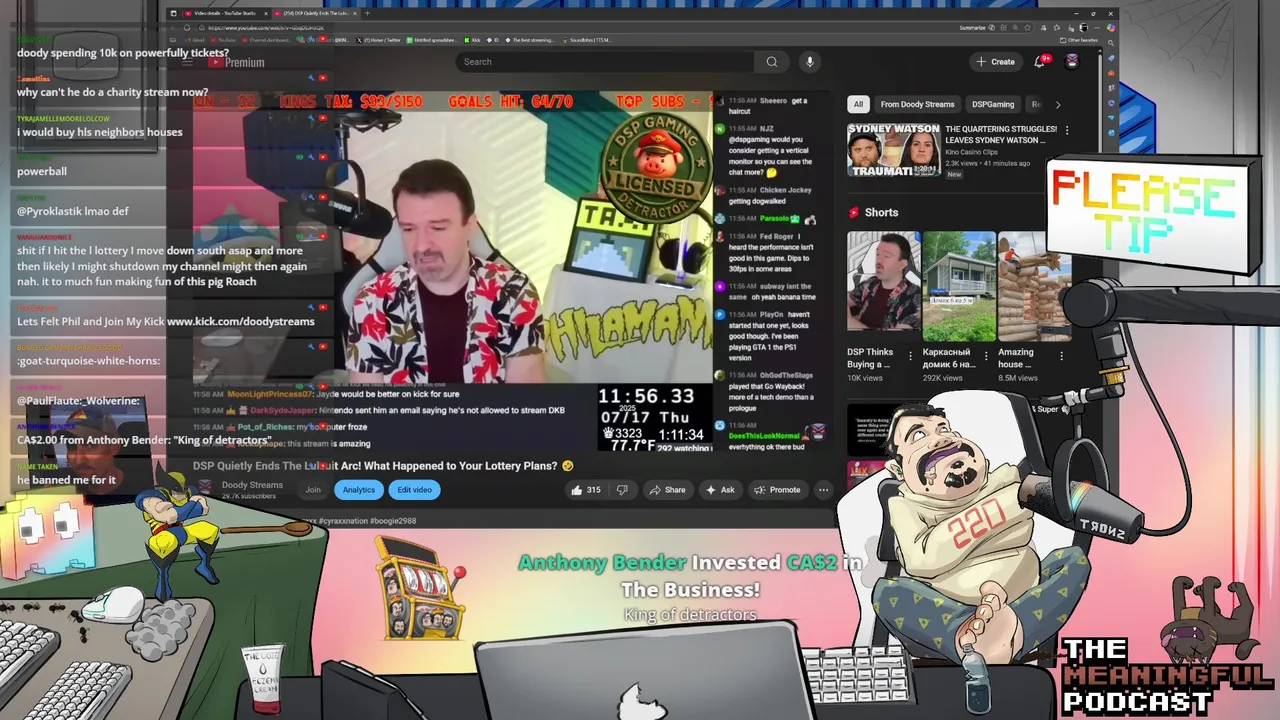Open Doody Streams channel name link
The width and height of the screenshot is (1280, 720).
pos(252,485)
